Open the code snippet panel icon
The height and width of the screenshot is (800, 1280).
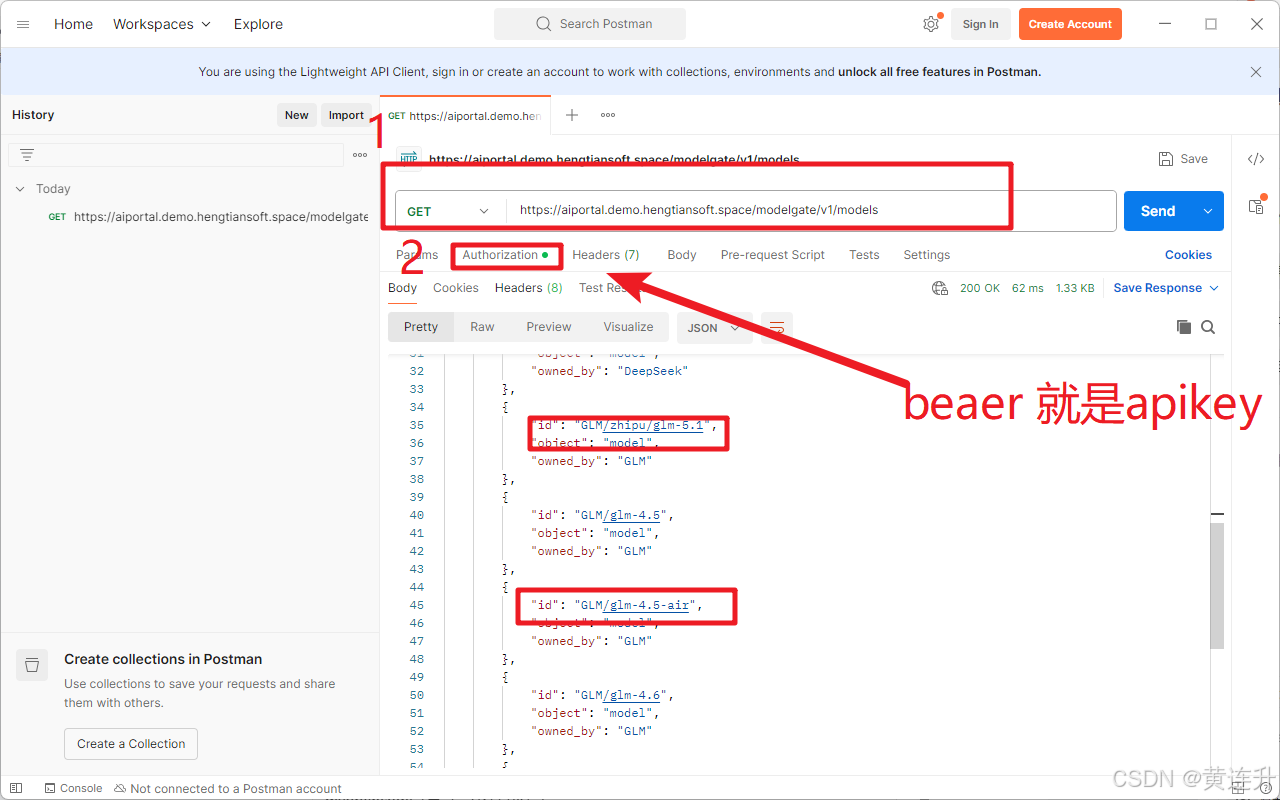1256,159
